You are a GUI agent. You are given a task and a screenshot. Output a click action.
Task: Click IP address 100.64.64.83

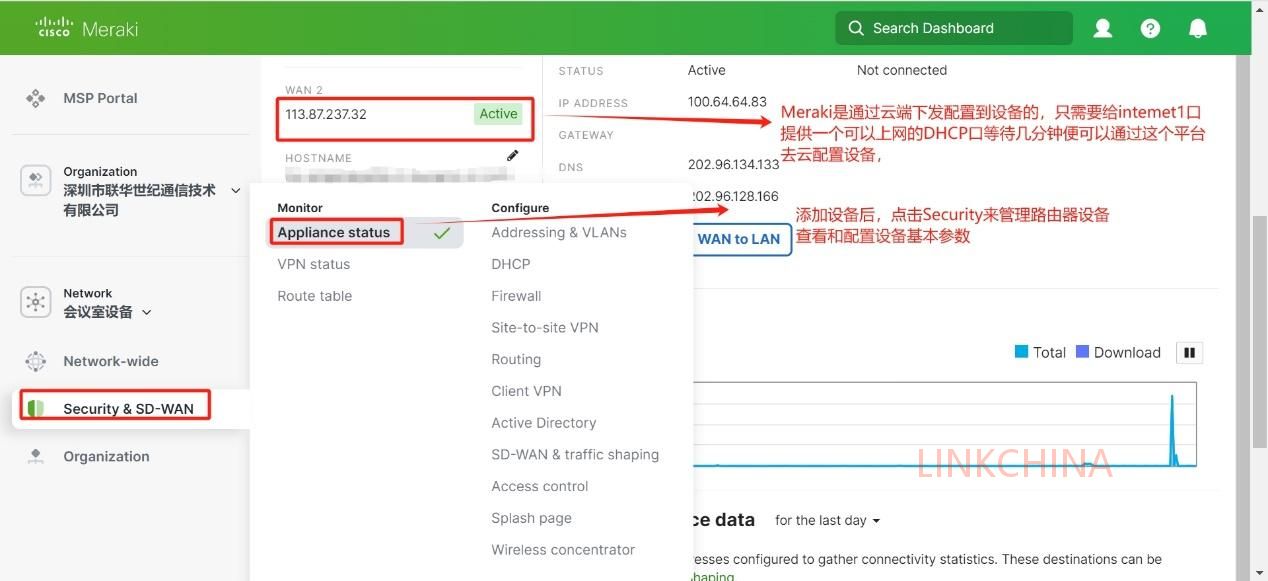[727, 102]
